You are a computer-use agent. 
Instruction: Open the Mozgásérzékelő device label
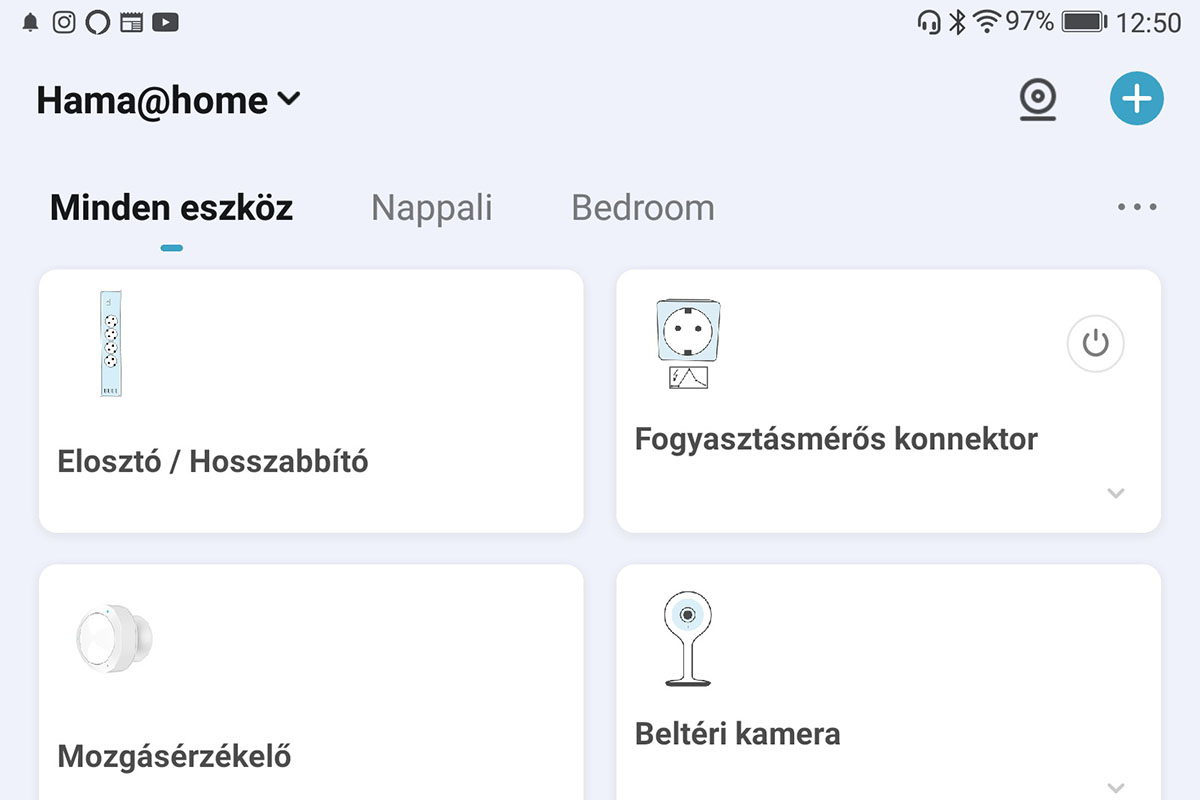click(174, 756)
